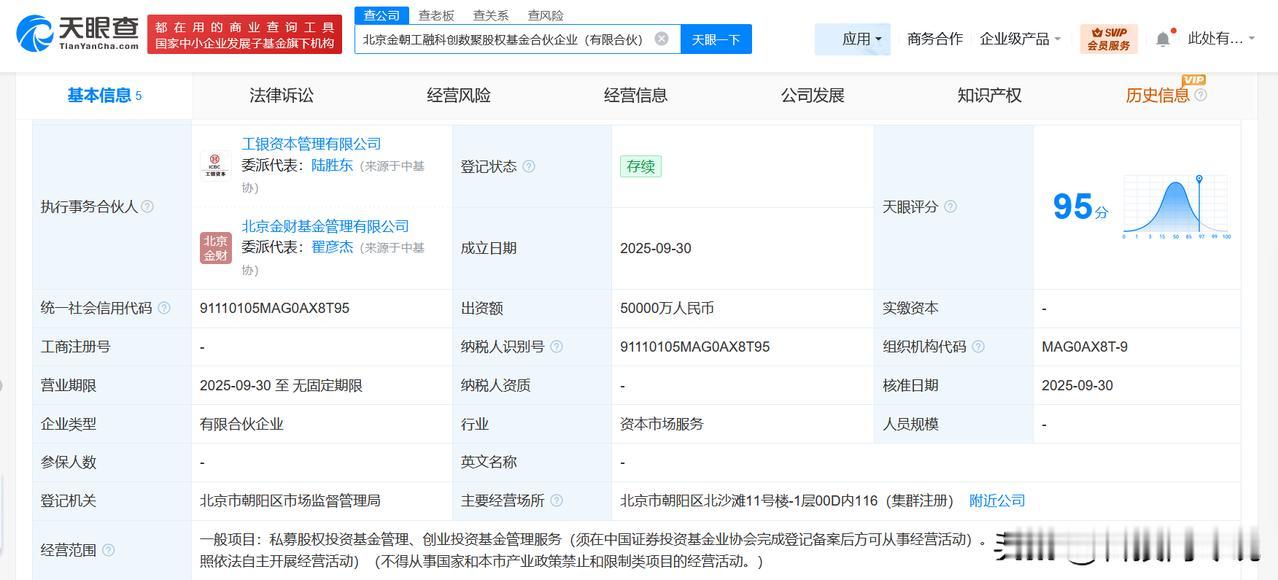Expand the 企业级产品 dropdown
1278x580 pixels.
[x=1020, y=39]
